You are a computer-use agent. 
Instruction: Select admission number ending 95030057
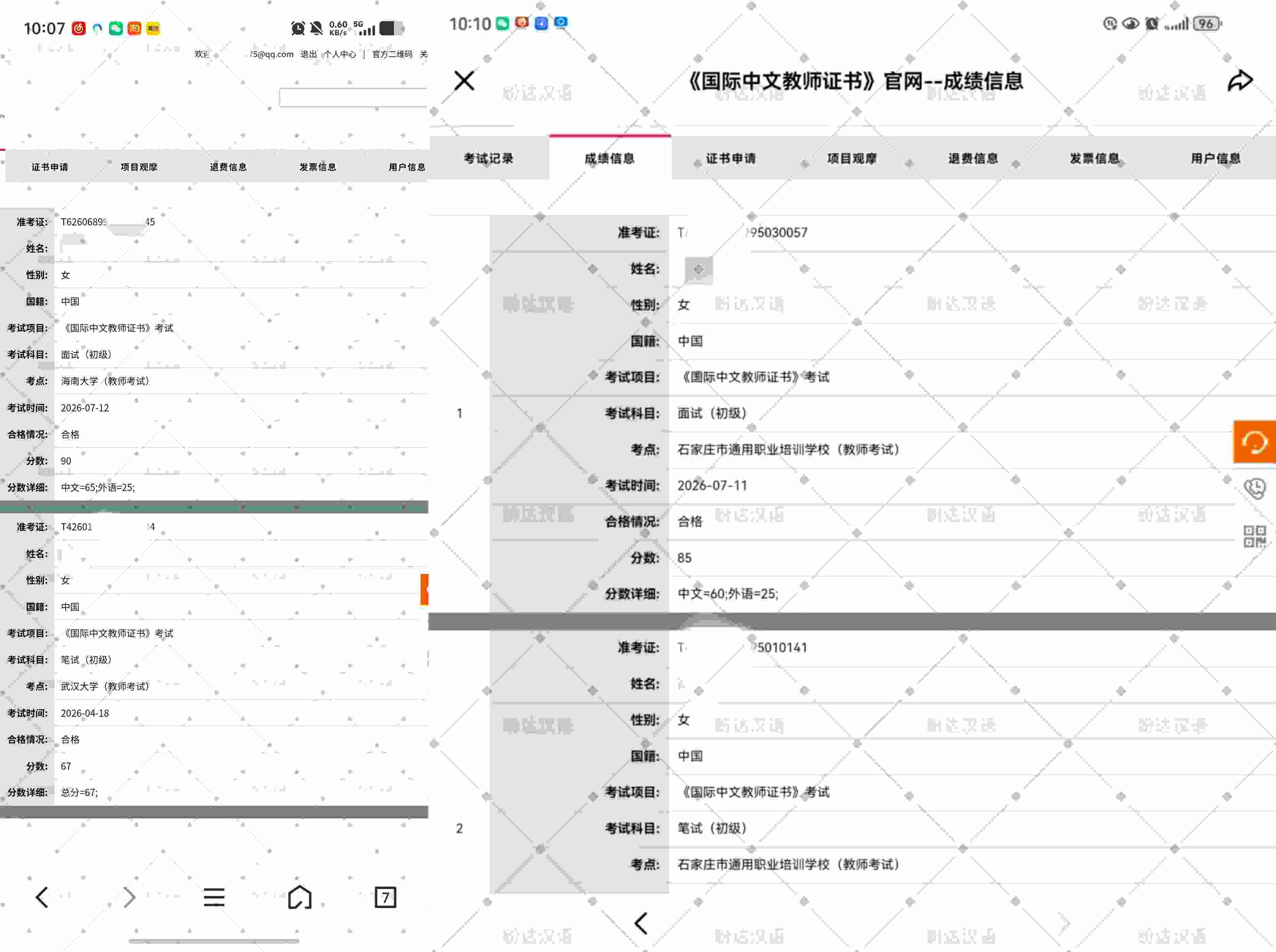tap(742, 233)
